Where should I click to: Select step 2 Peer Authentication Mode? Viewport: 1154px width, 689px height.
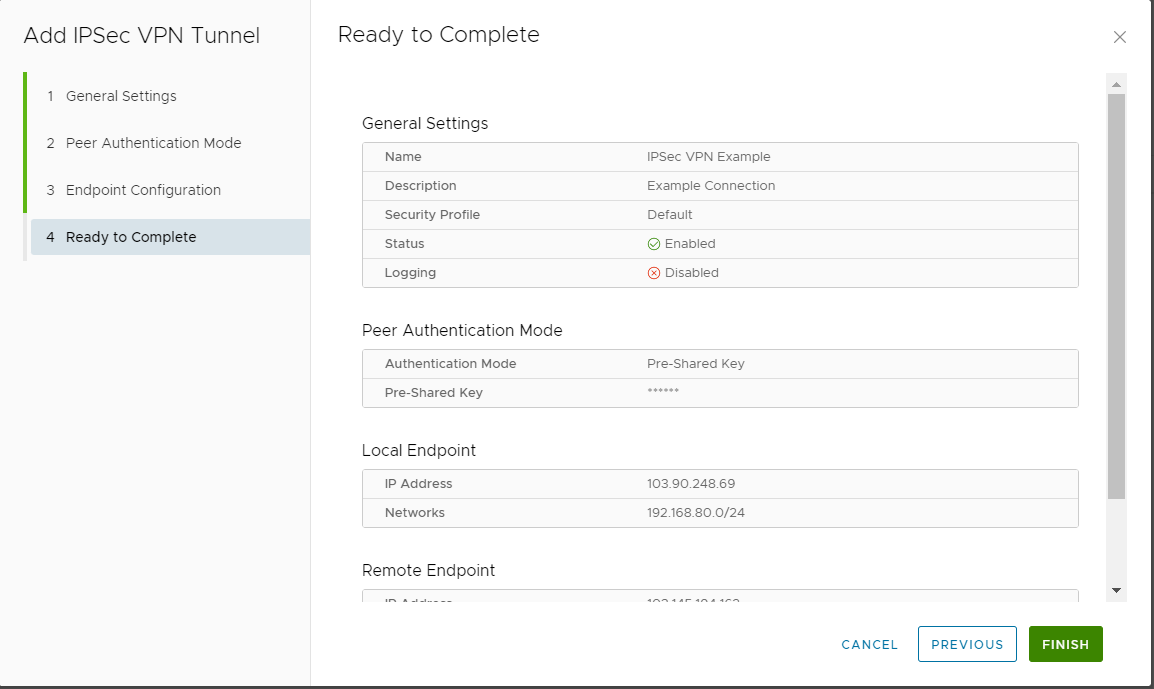click(x=153, y=143)
